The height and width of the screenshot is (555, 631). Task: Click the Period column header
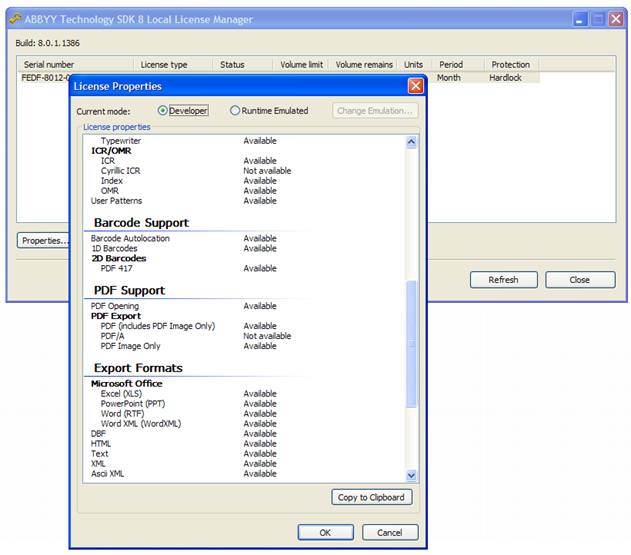coord(458,64)
